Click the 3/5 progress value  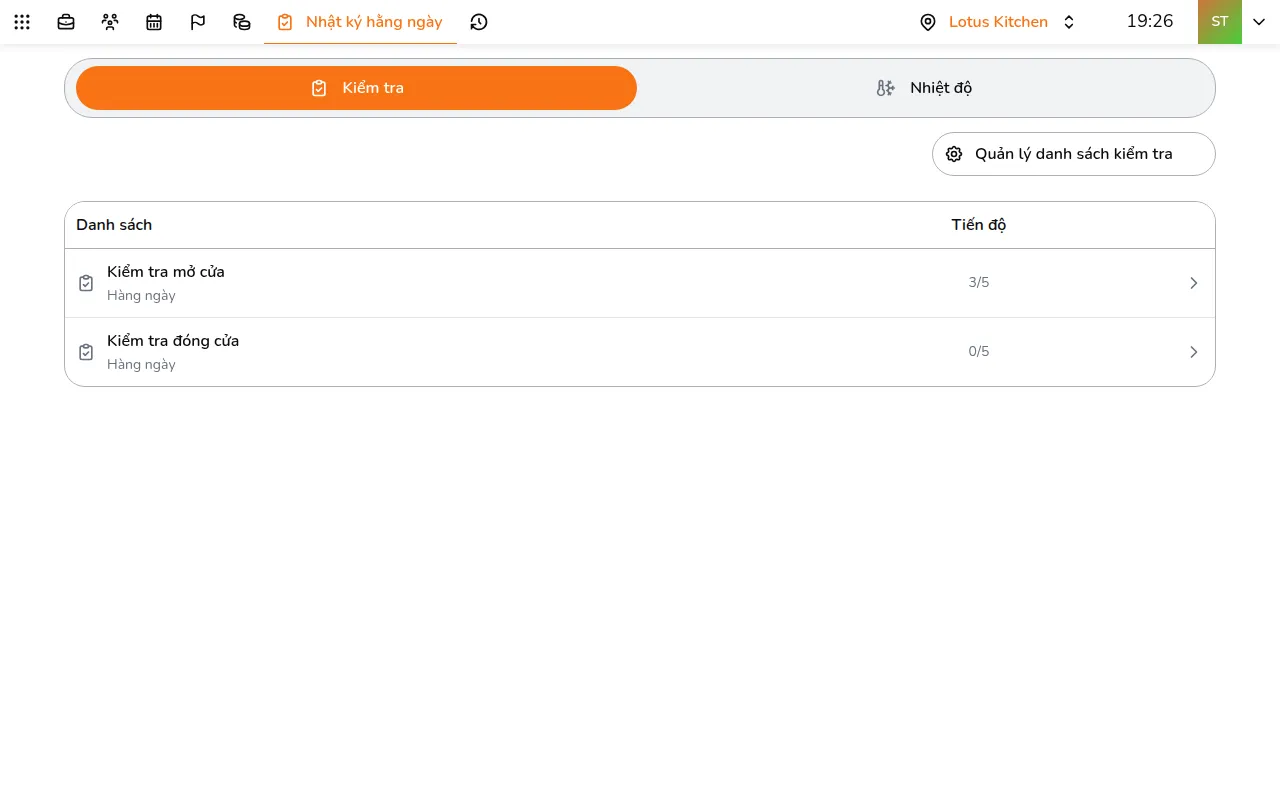(979, 283)
